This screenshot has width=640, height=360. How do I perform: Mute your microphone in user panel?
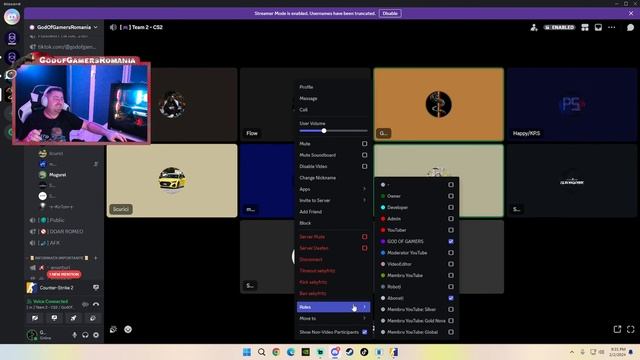tap(74, 335)
